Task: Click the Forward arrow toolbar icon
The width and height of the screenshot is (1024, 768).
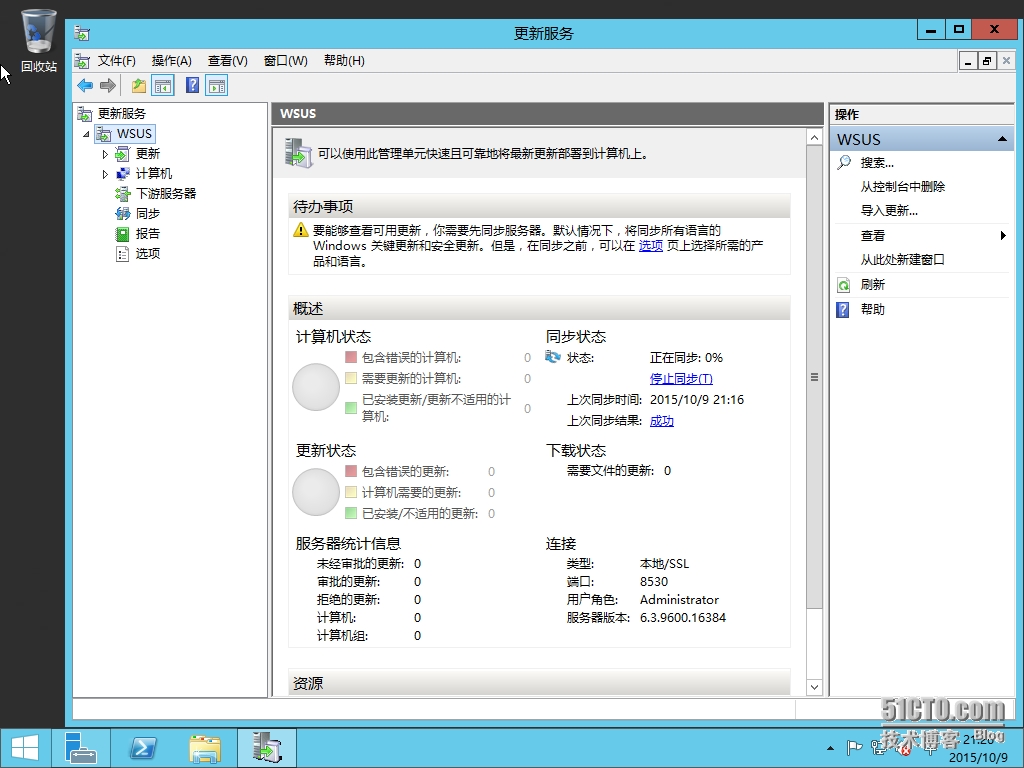Action: tap(108, 86)
